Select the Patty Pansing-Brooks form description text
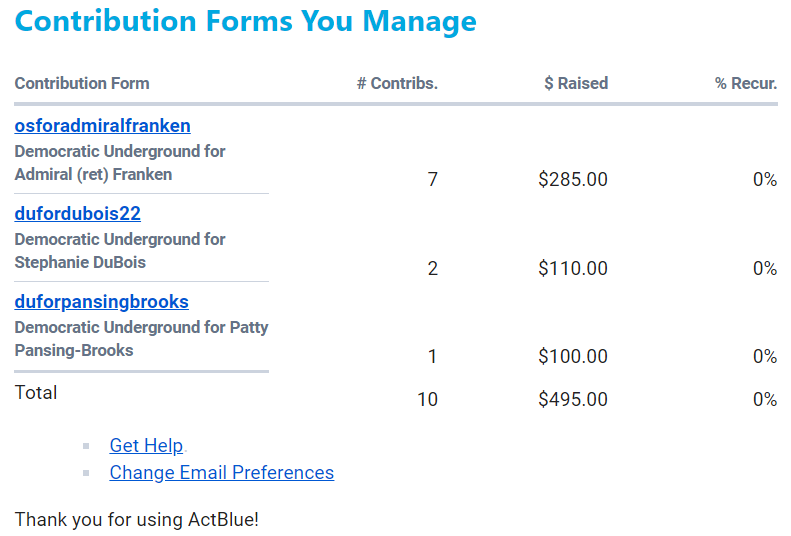This screenshot has width=791, height=536. (141, 339)
